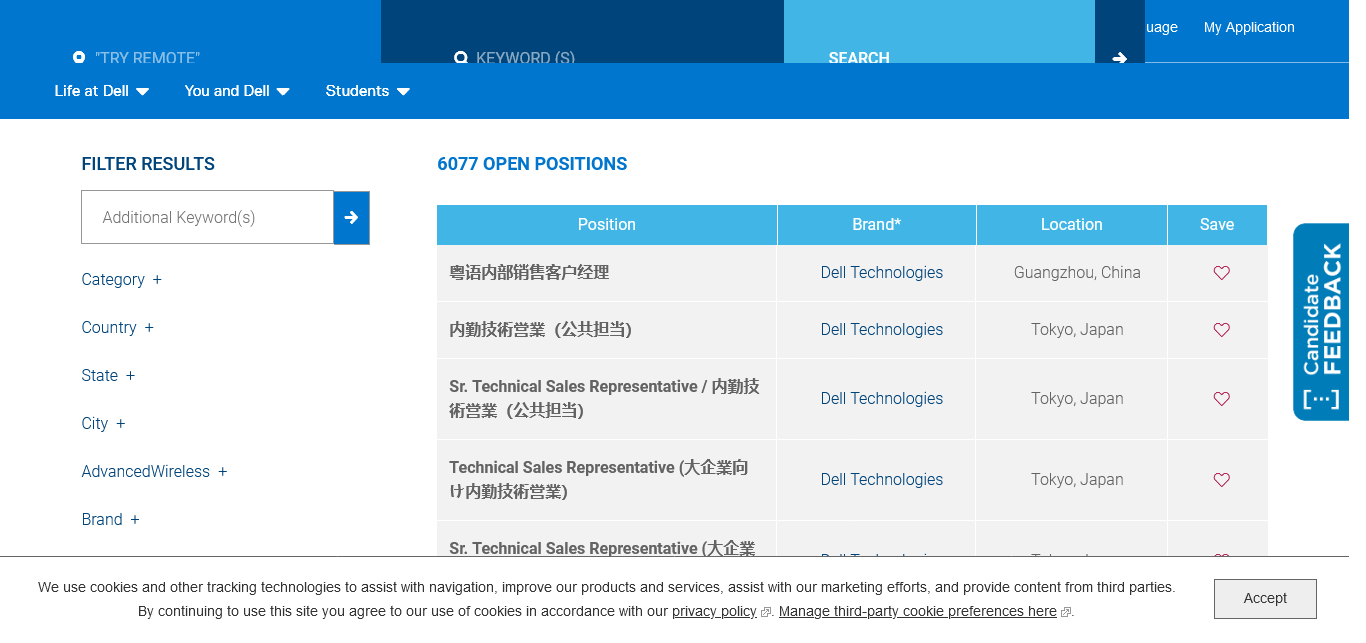Viewport: 1366px width, 643px height.
Task: Click the Additional Keyword(s) input field
Action: pos(207,217)
